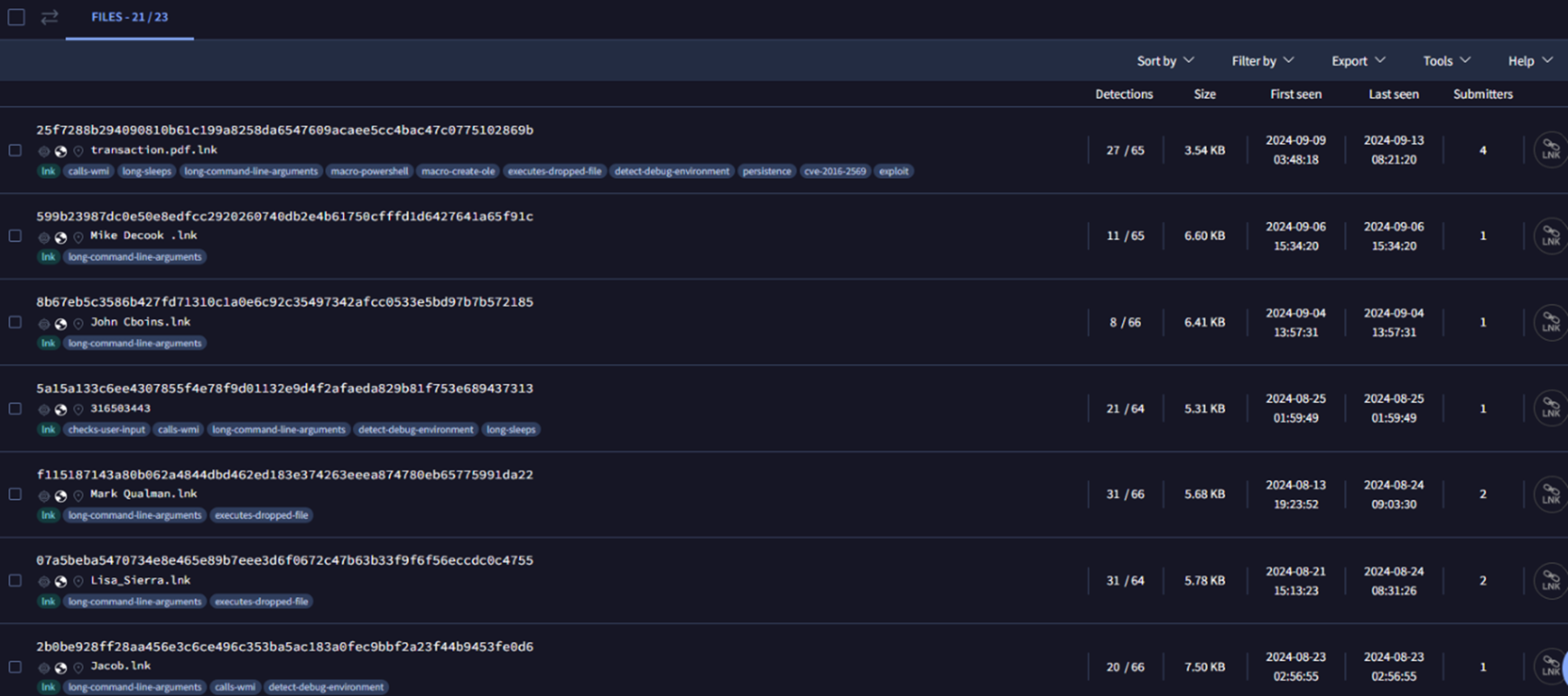
Task: Click globe icon next to Lisa_Sierra.lnk
Action: tap(60, 582)
